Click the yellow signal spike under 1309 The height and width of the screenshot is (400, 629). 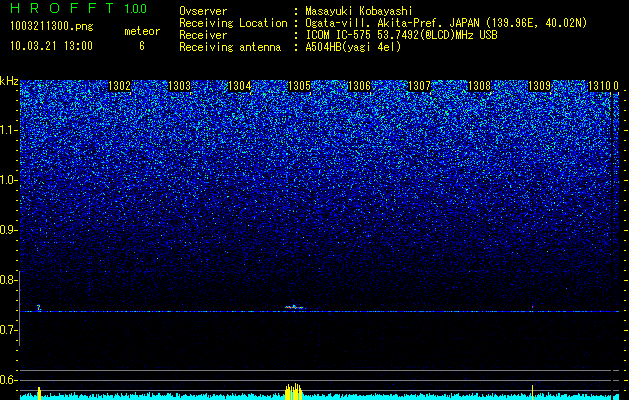pyautogui.click(x=532, y=392)
